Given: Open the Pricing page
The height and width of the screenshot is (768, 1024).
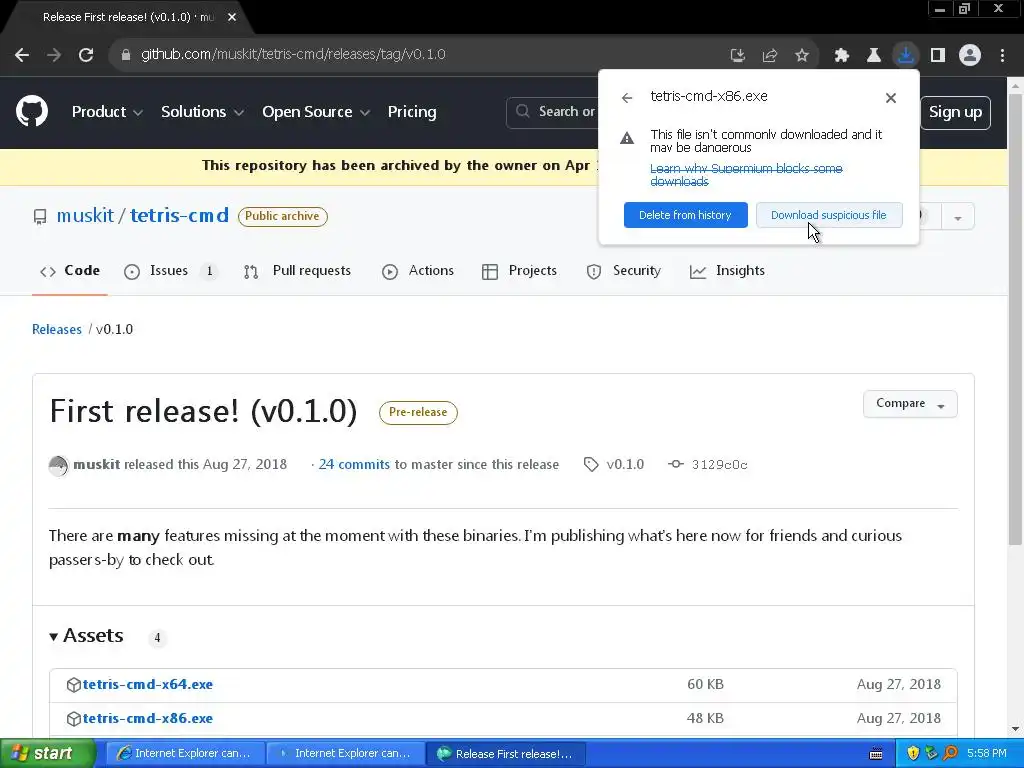Looking at the screenshot, I should (x=411, y=112).
